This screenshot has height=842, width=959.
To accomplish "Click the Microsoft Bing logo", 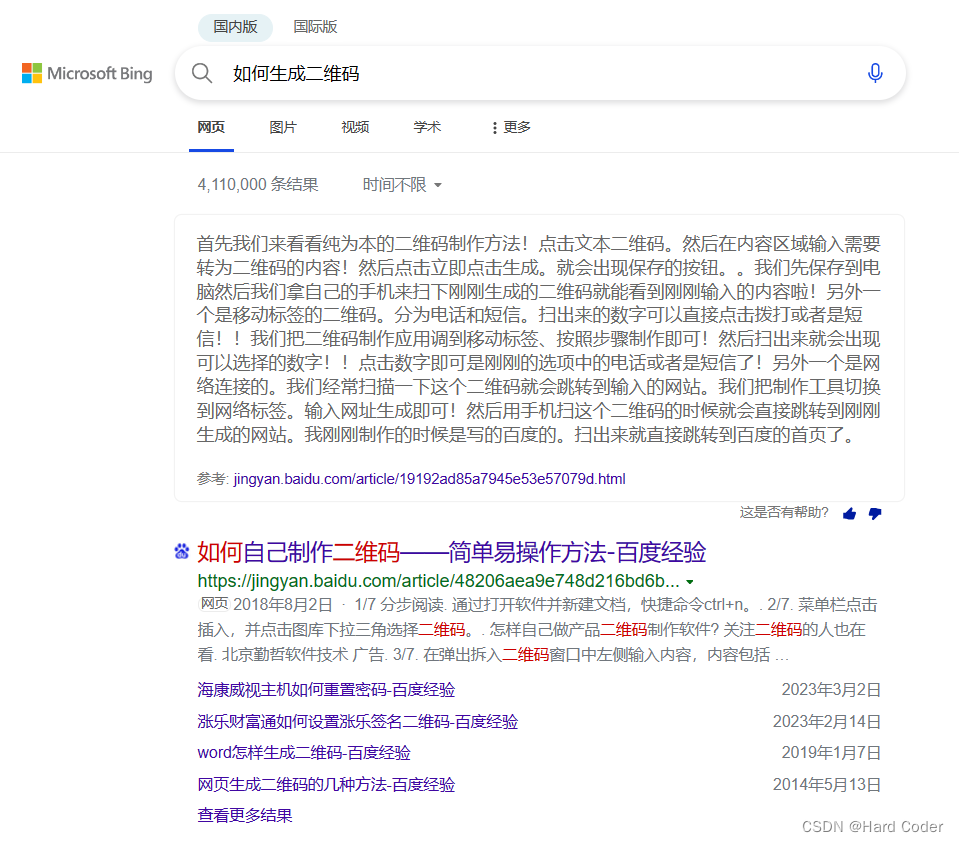I will click(x=87, y=73).
